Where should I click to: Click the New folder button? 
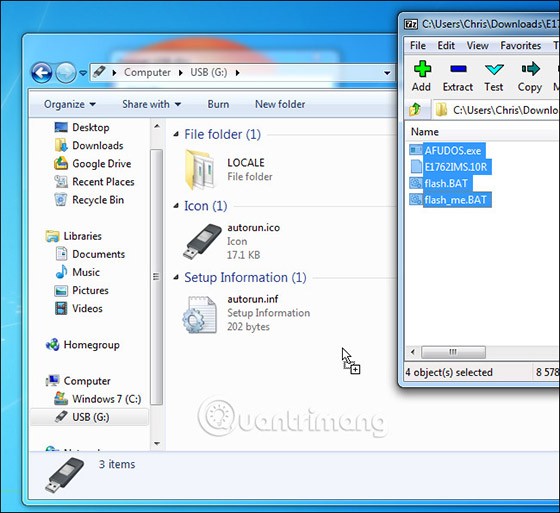(x=280, y=104)
